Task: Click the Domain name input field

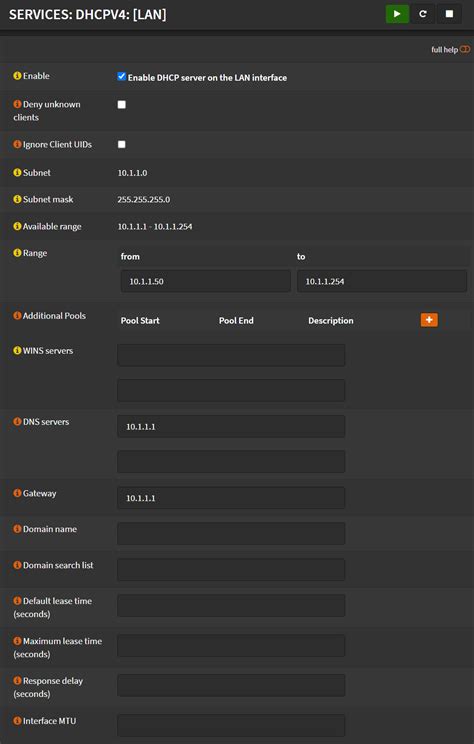Action: click(x=231, y=534)
